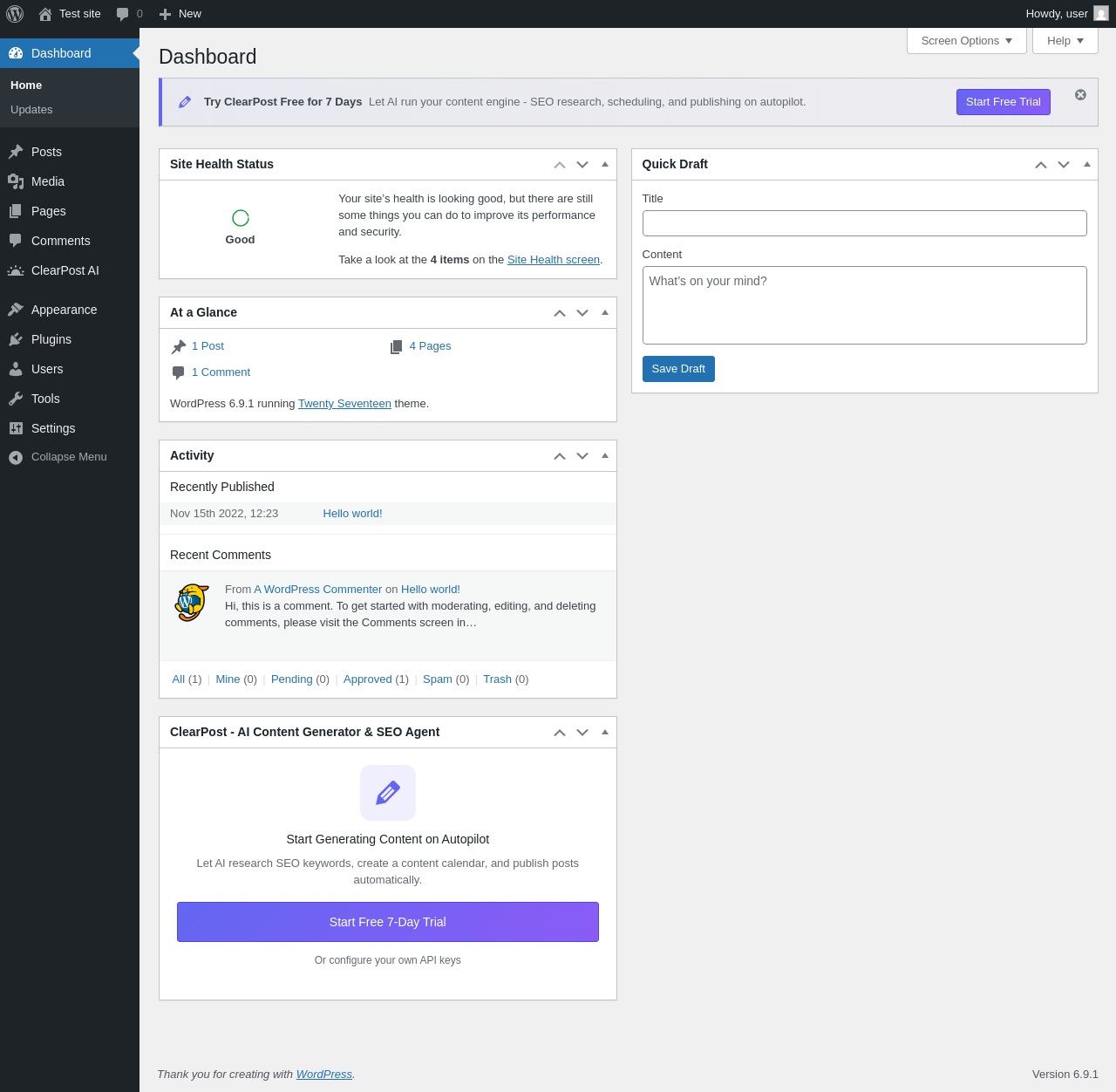Image resolution: width=1116 pixels, height=1092 pixels.
Task: Click the user avatar next to Howdy
Action: click(x=1101, y=14)
